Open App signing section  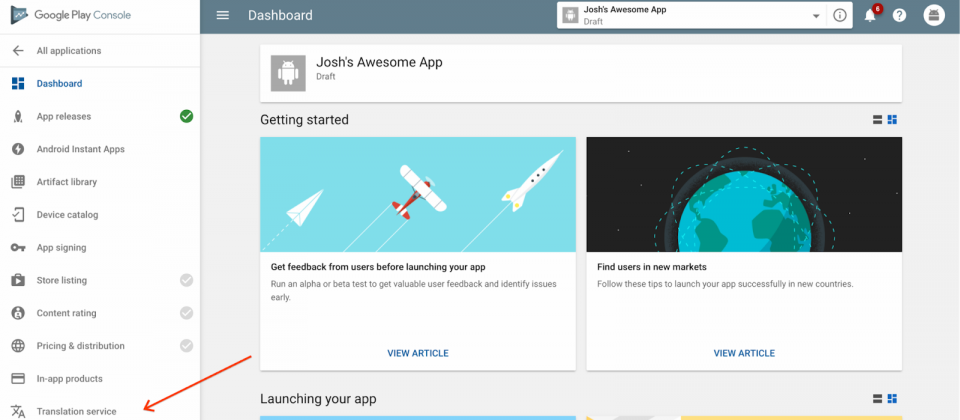[61, 247]
